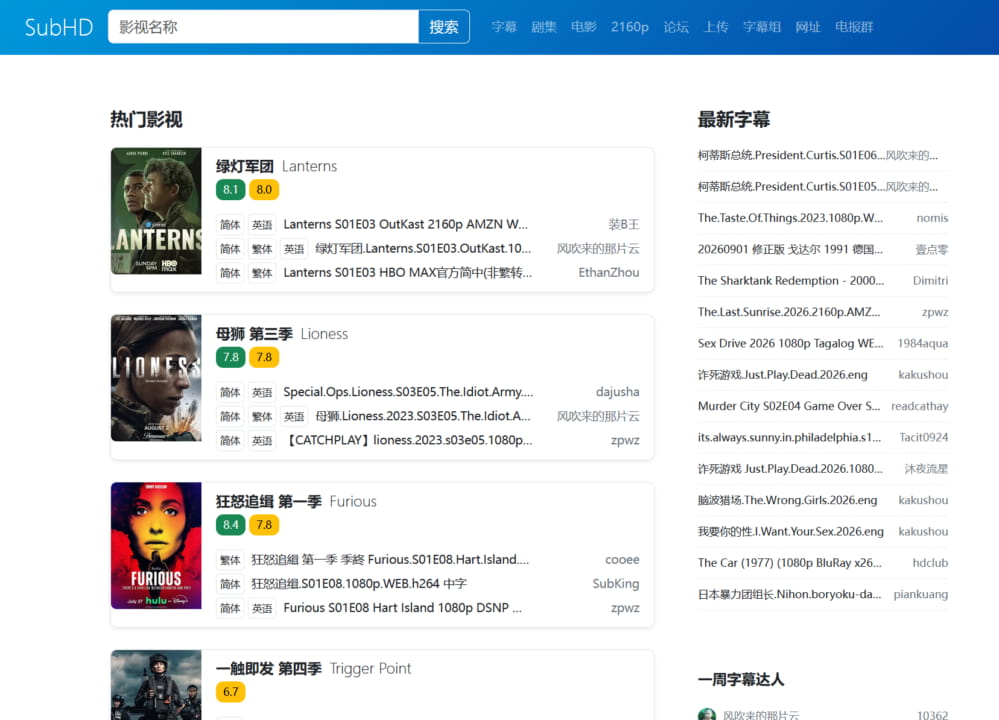The height and width of the screenshot is (720, 999).
Task: Open the 绿灯军团 Lanterns title link
Action: 276,166
